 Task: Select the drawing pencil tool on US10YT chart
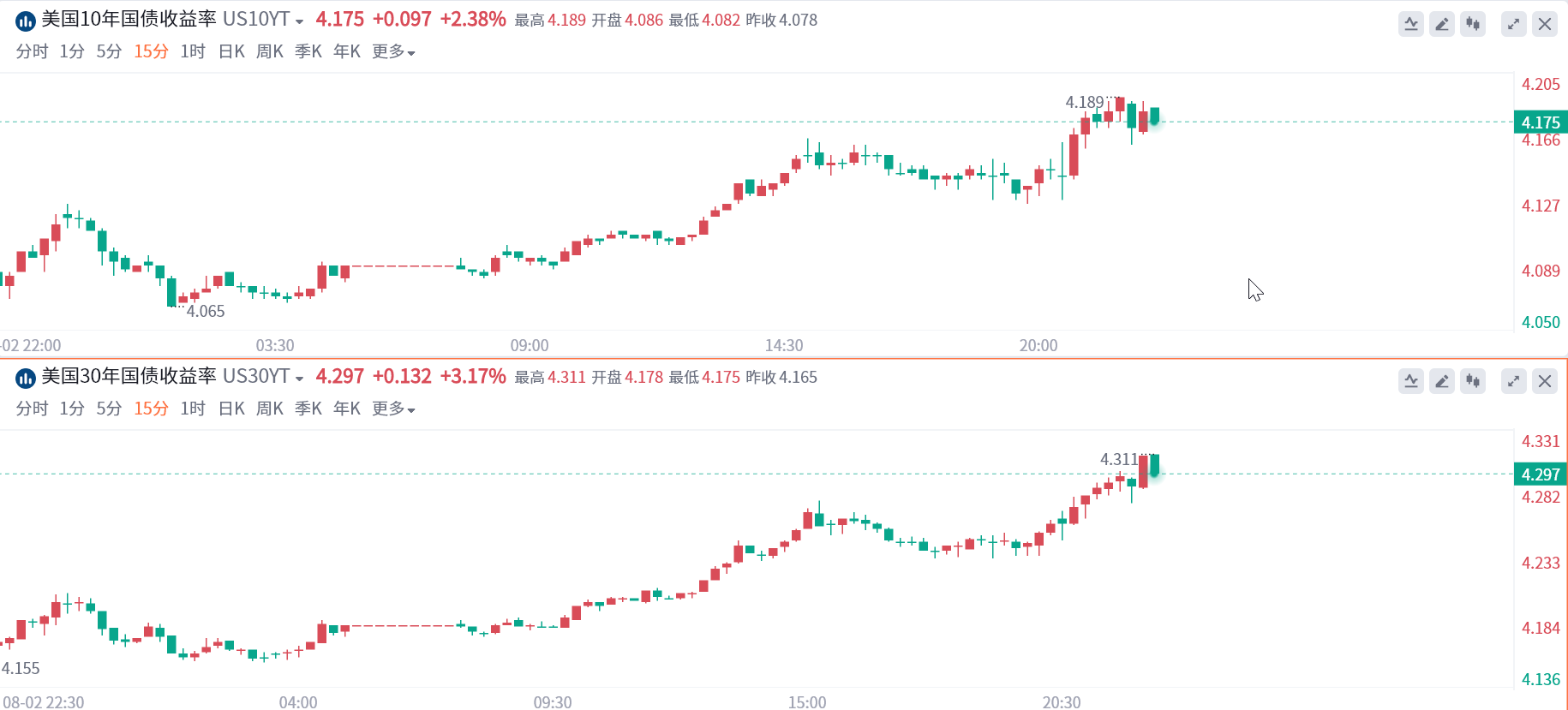pos(1442,24)
